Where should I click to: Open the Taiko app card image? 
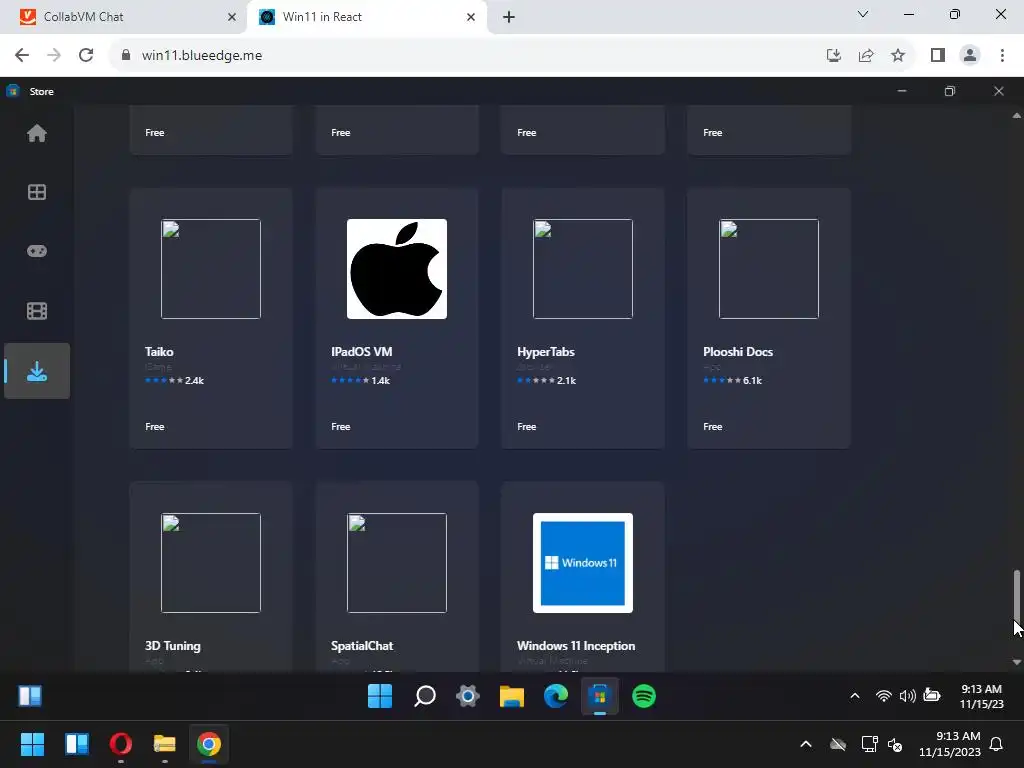pyautogui.click(x=211, y=269)
